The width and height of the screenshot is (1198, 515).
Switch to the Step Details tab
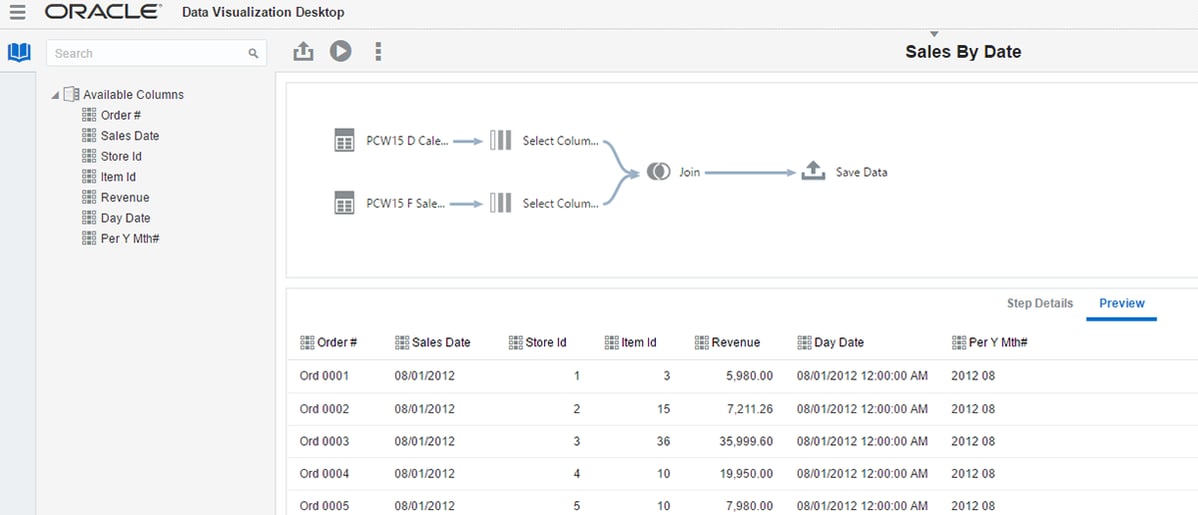[x=1040, y=303]
